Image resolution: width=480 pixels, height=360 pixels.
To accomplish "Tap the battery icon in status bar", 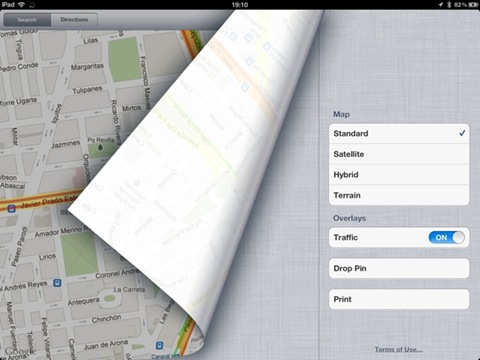I will coord(473,5).
